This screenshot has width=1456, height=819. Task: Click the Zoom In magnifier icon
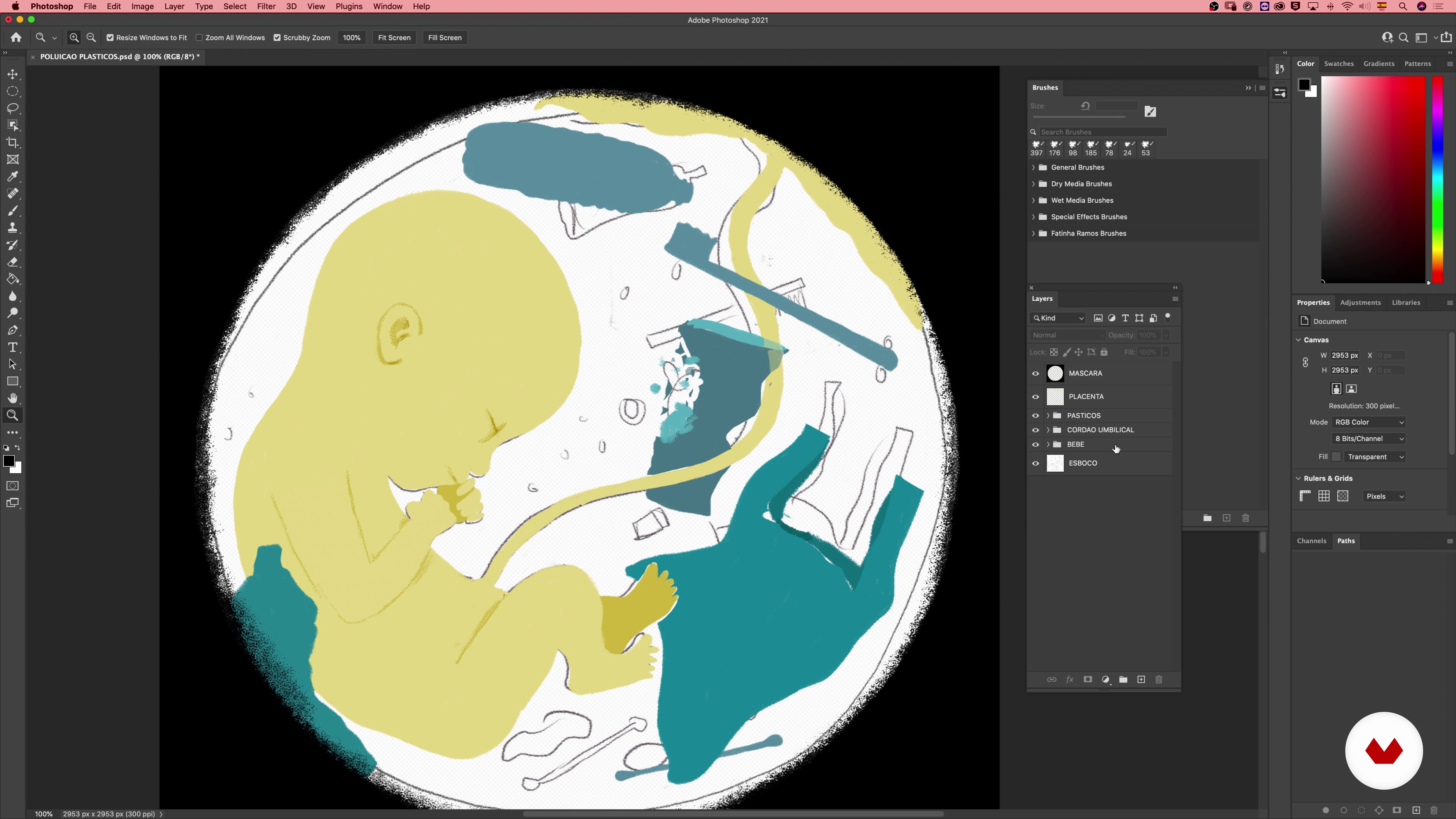tap(74, 38)
